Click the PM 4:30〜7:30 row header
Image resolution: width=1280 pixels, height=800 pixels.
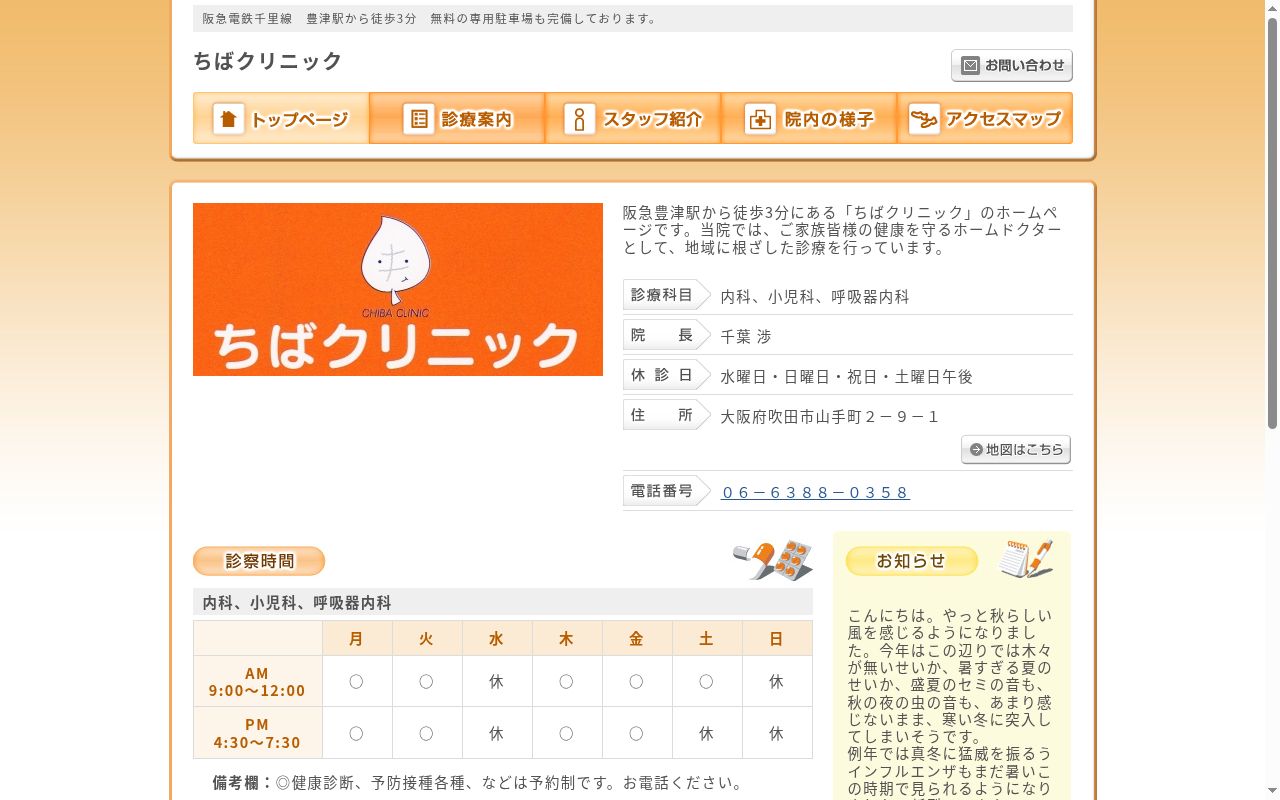[x=258, y=733]
